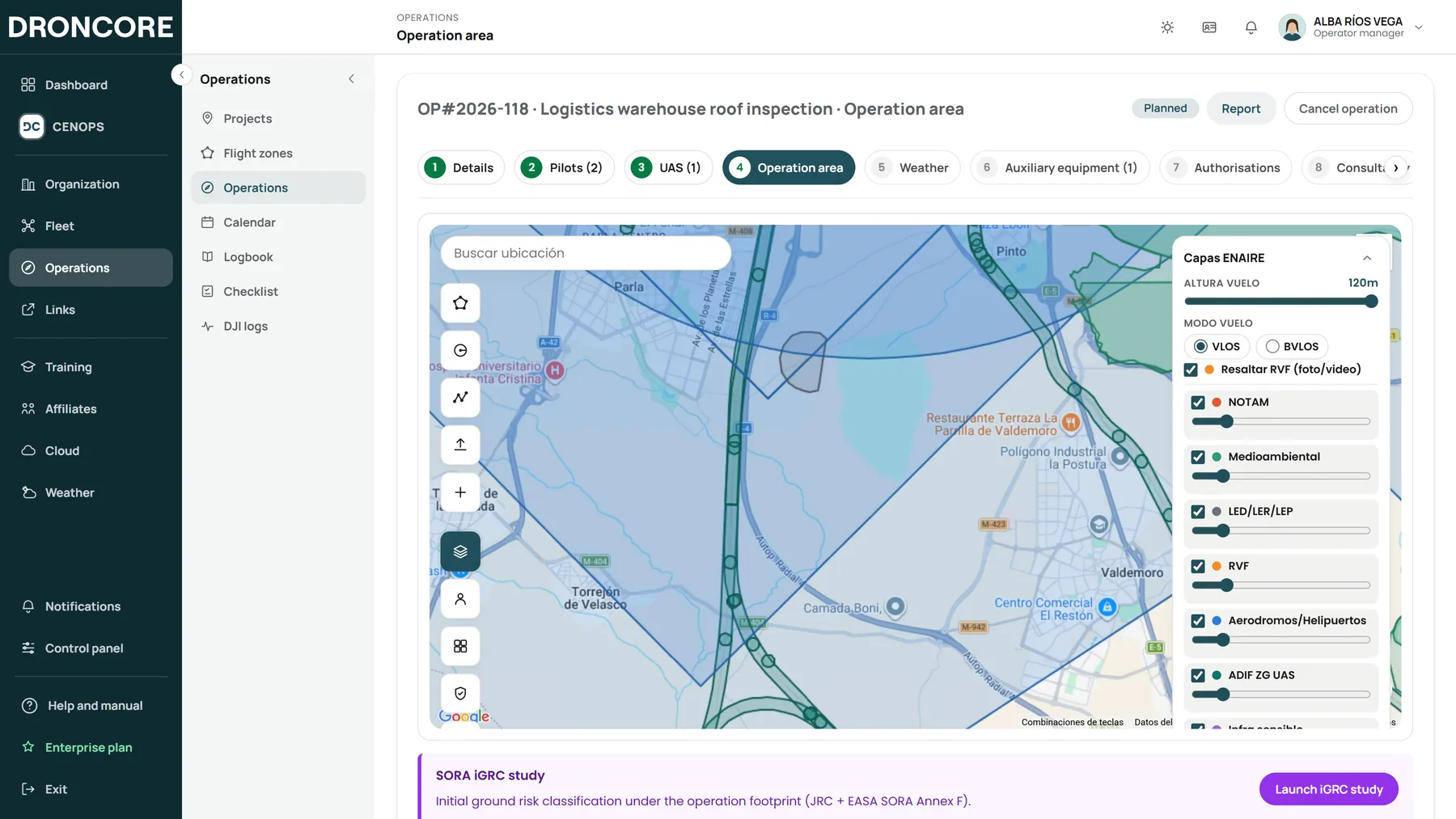Collapse the Capas ENAIRE panel
Image resolution: width=1456 pixels, height=819 pixels.
pos(1367,258)
